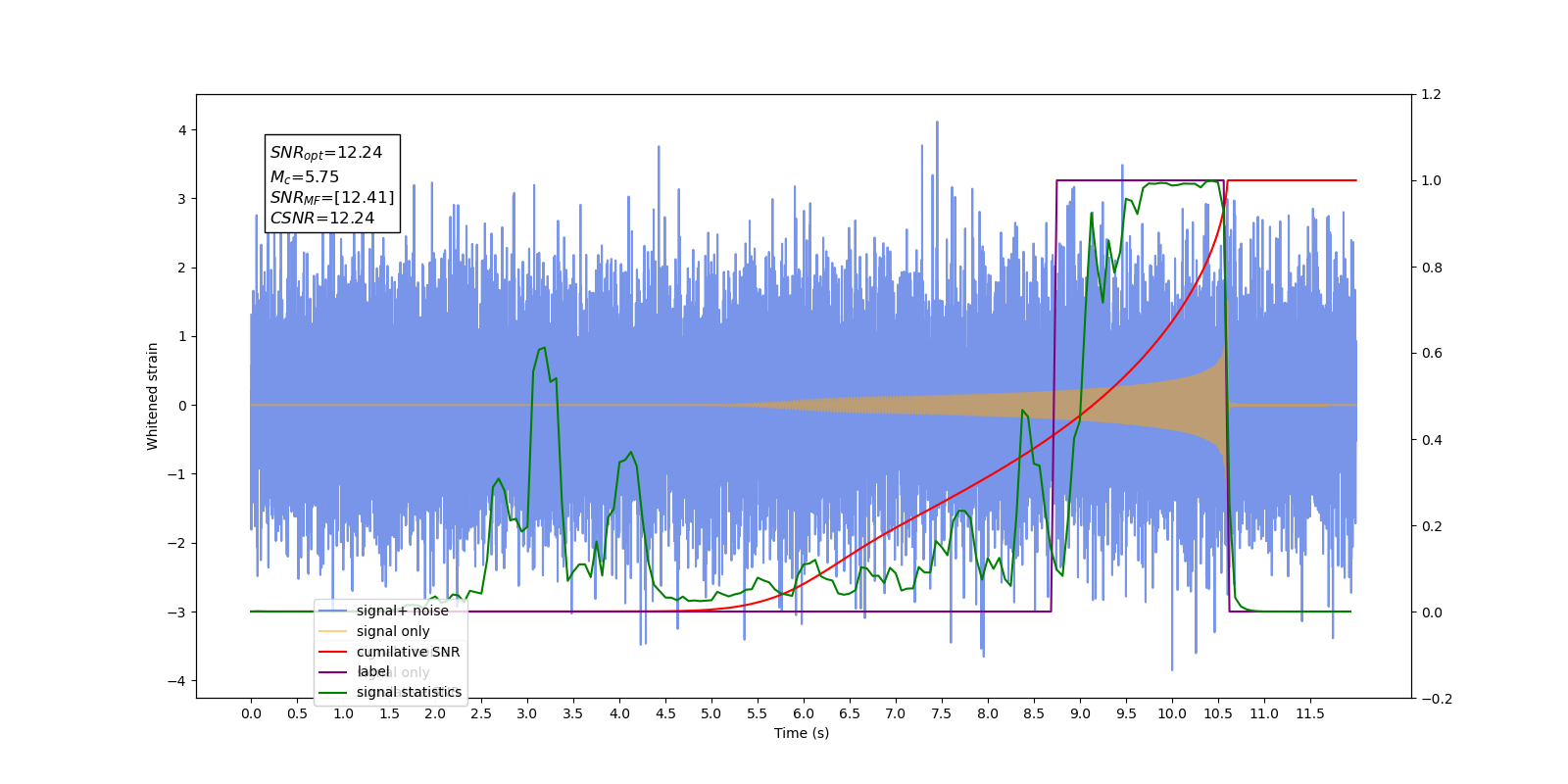Viewport: 1568px width, 784px height.
Task: Click the 0.4 tick on right axis
Action: pos(1431,440)
